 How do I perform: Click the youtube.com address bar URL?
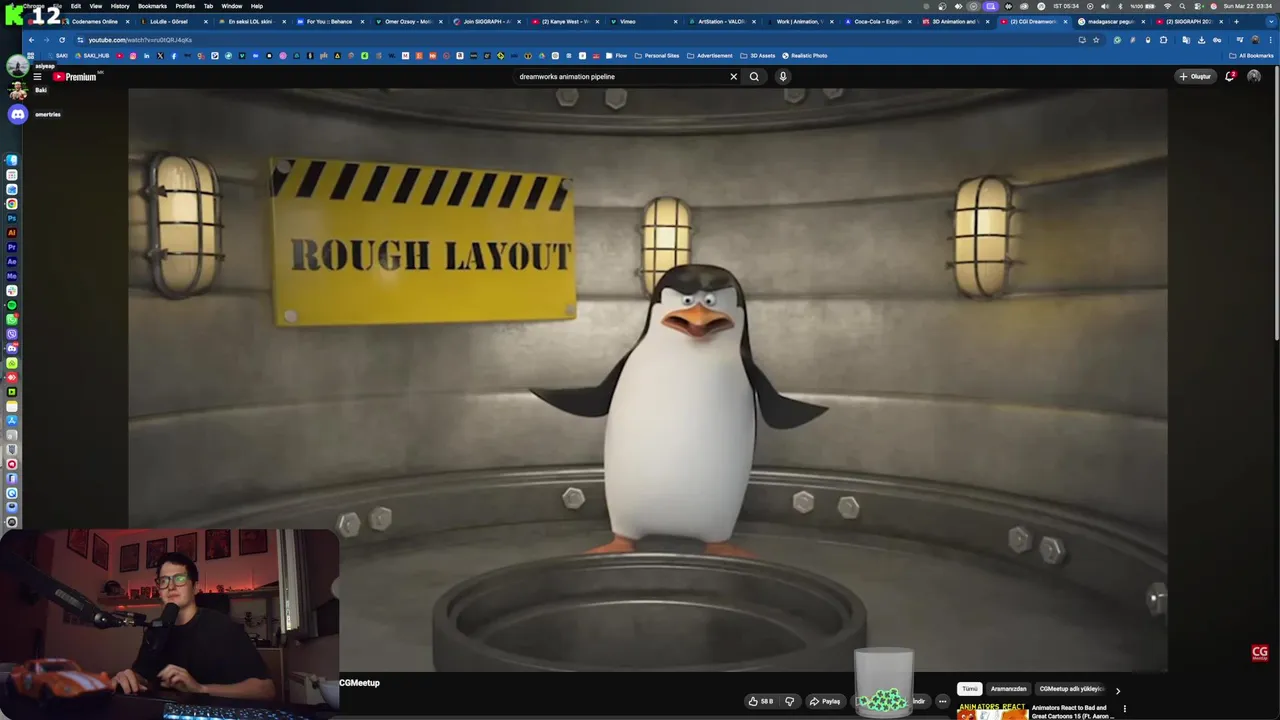(140, 40)
